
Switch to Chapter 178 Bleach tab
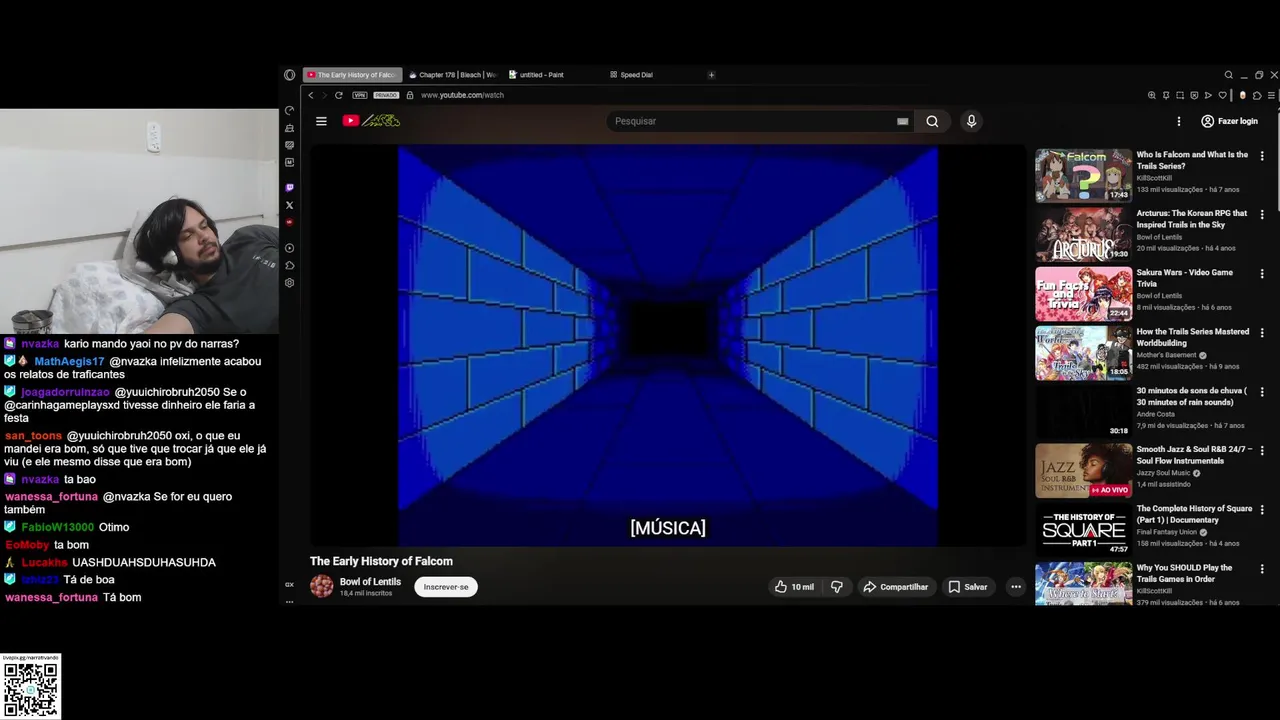tap(453, 75)
